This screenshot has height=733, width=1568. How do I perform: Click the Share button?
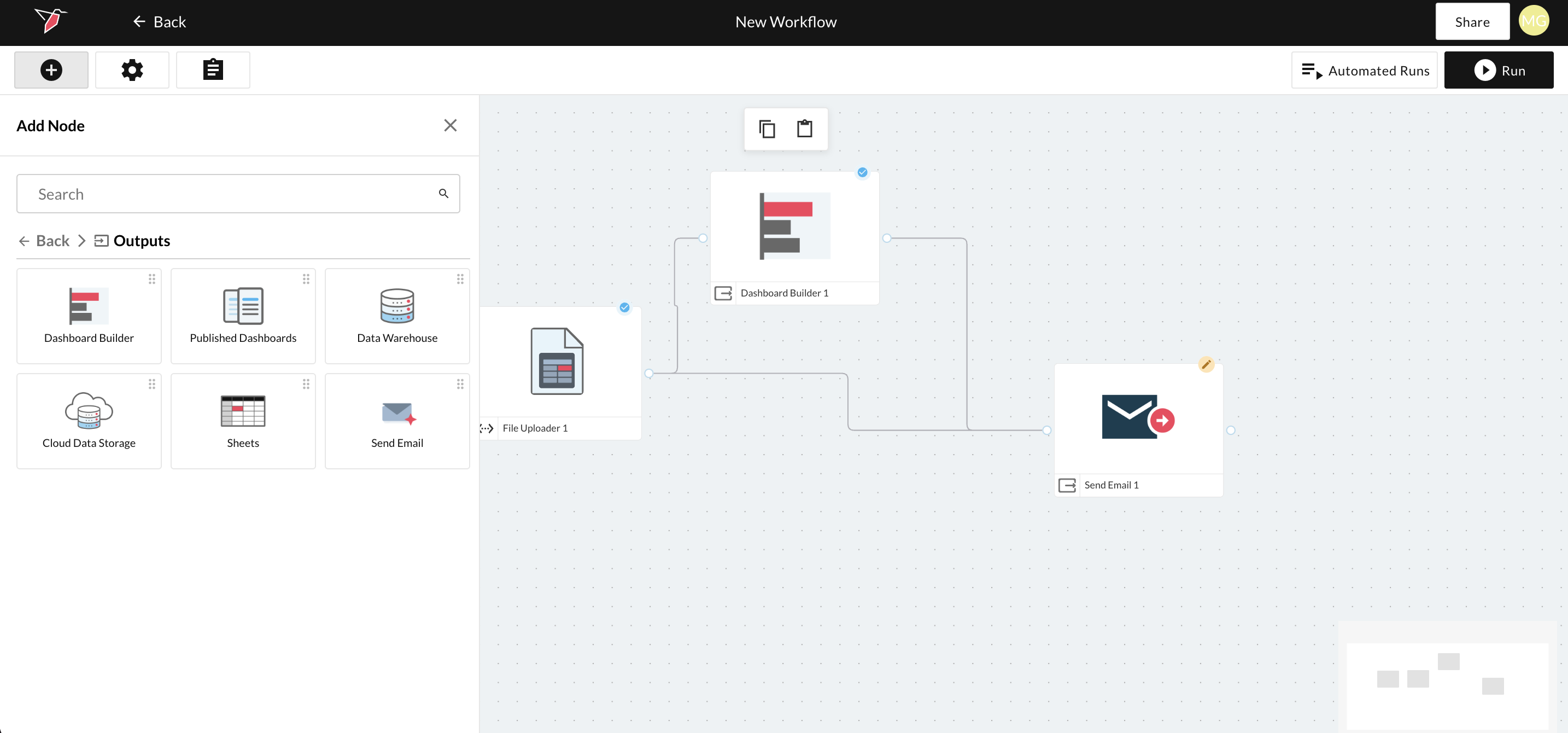click(1472, 22)
